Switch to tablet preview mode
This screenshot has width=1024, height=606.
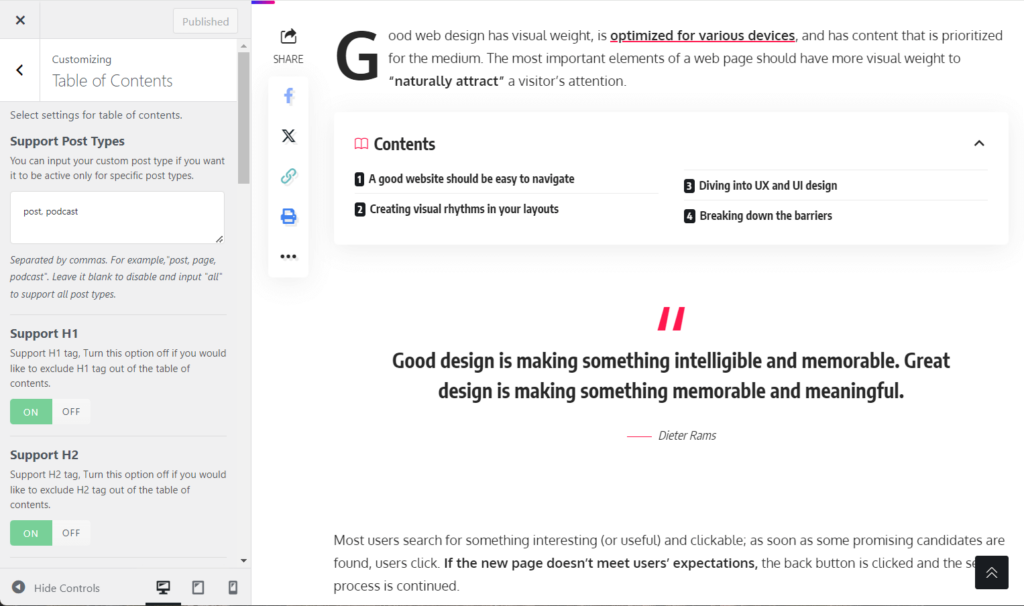tap(198, 587)
